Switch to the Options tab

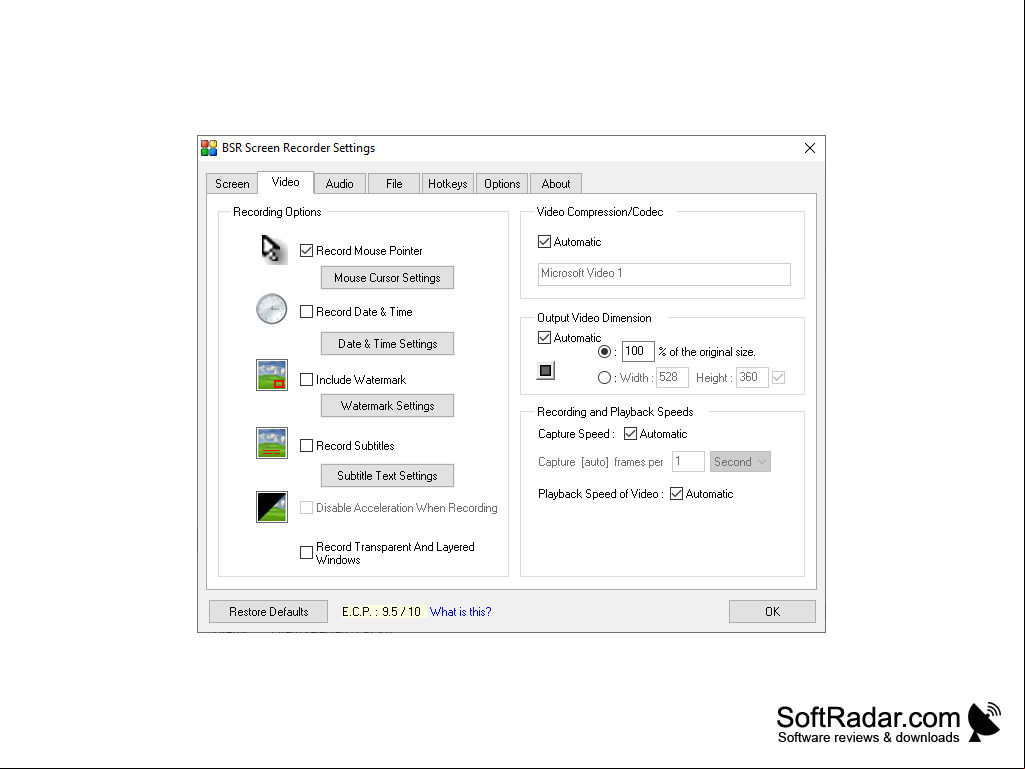pos(502,184)
